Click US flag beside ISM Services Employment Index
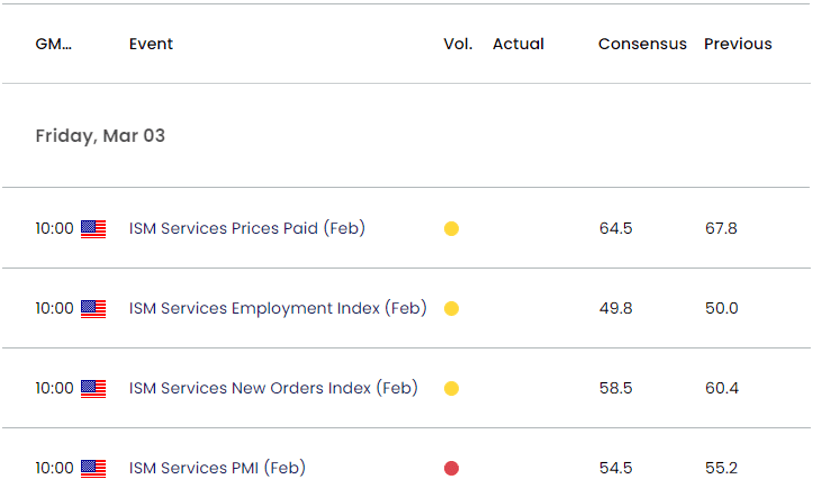Viewport: 814px width, 497px height. coord(93,309)
